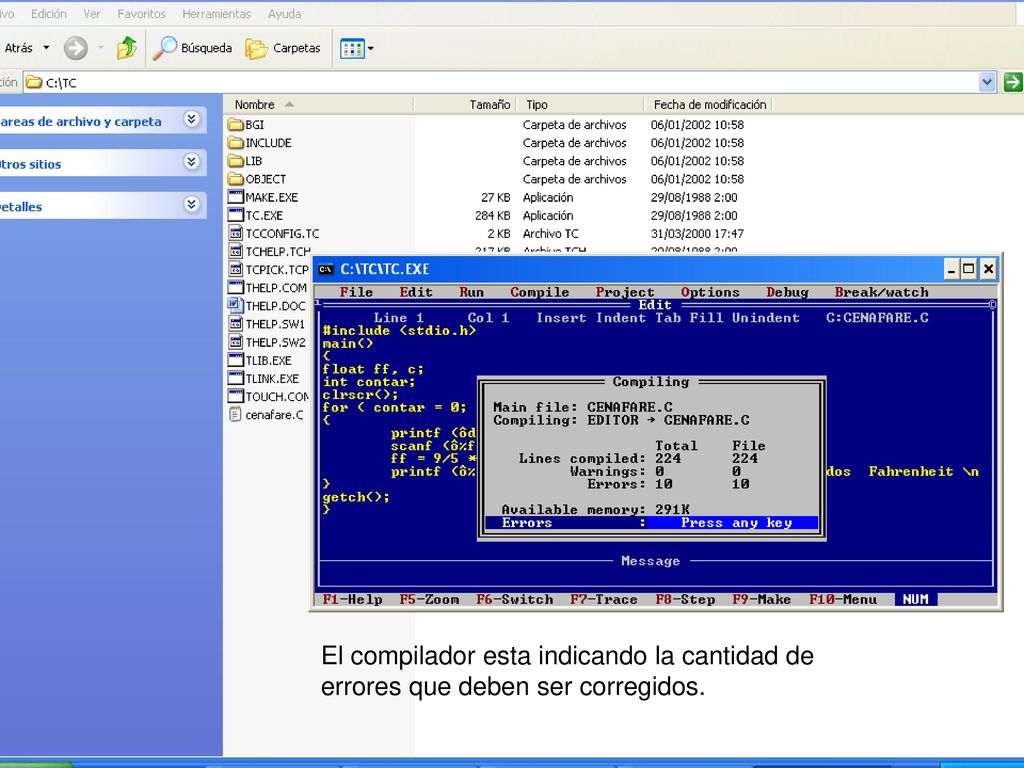Viewport: 1024px width, 768px height.
Task: Click the green Go arrow button
Action: point(1012,82)
